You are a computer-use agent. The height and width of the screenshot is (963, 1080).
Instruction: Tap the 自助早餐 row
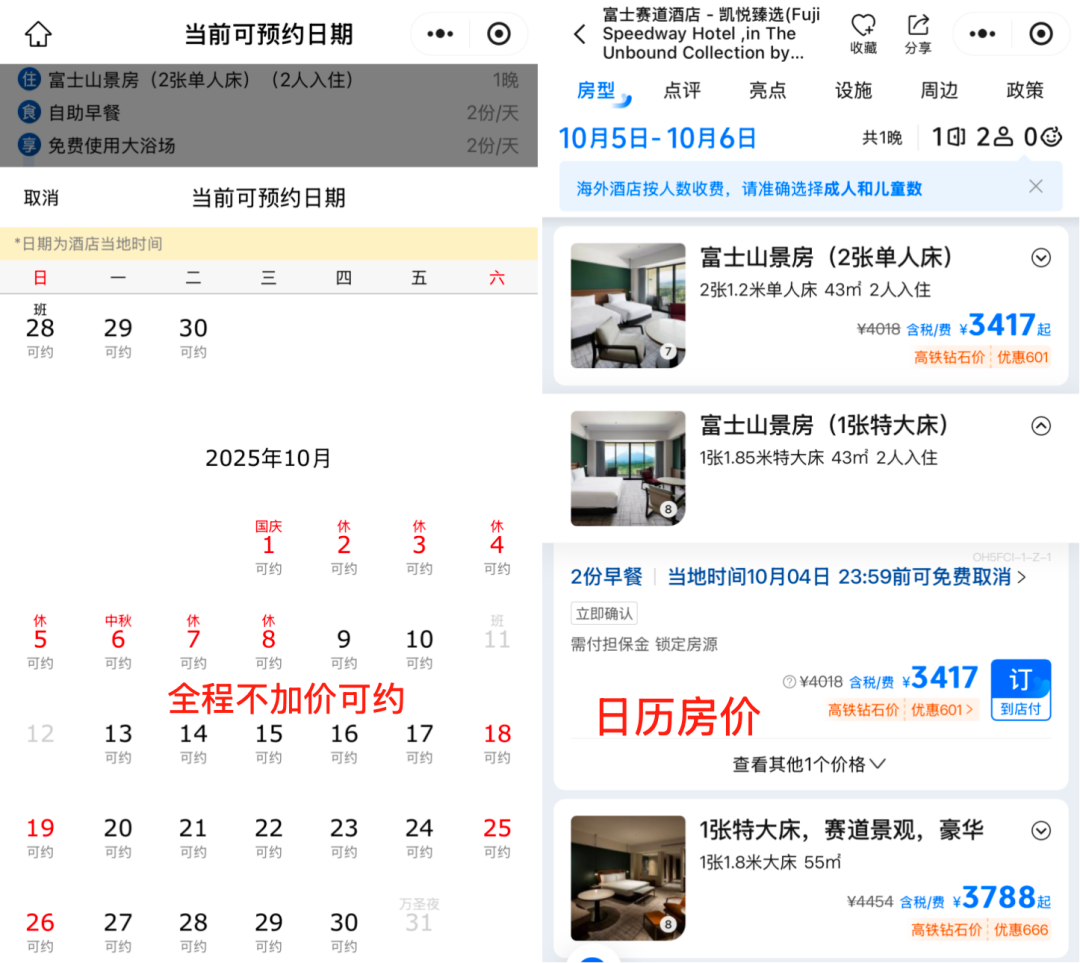tap(269, 112)
